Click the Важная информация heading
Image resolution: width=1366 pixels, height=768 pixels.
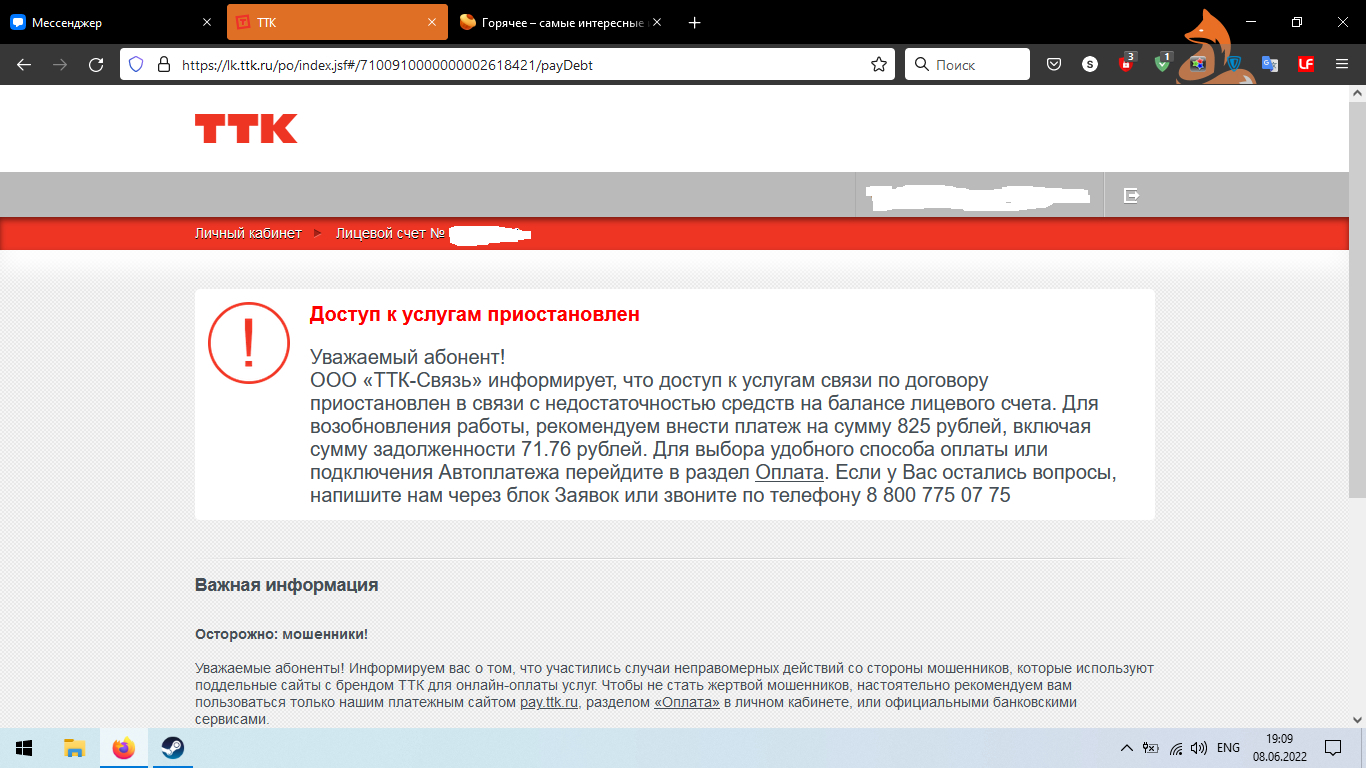pos(287,585)
